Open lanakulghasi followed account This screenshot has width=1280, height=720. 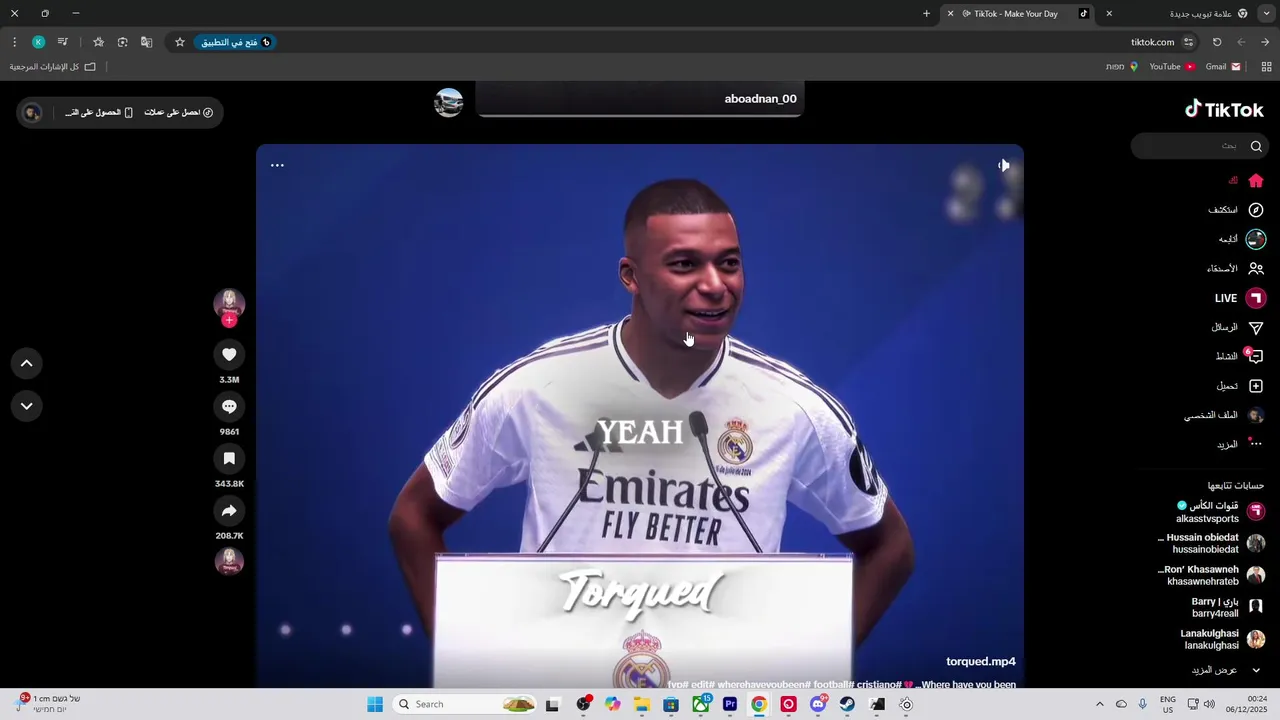click(1222, 639)
